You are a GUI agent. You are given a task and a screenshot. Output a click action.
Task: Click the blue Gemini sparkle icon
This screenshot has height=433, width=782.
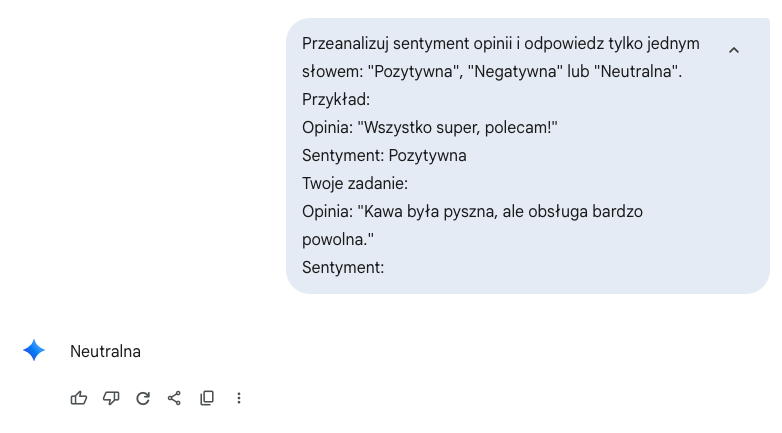(x=34, y=350)
